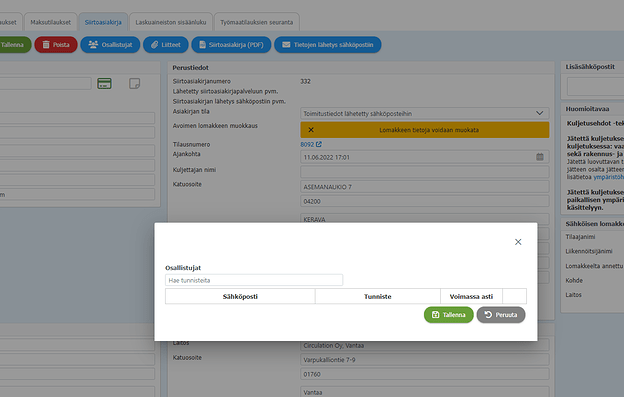Click the note icon beside the card icon
624x397 pixels.
[135, 84]
